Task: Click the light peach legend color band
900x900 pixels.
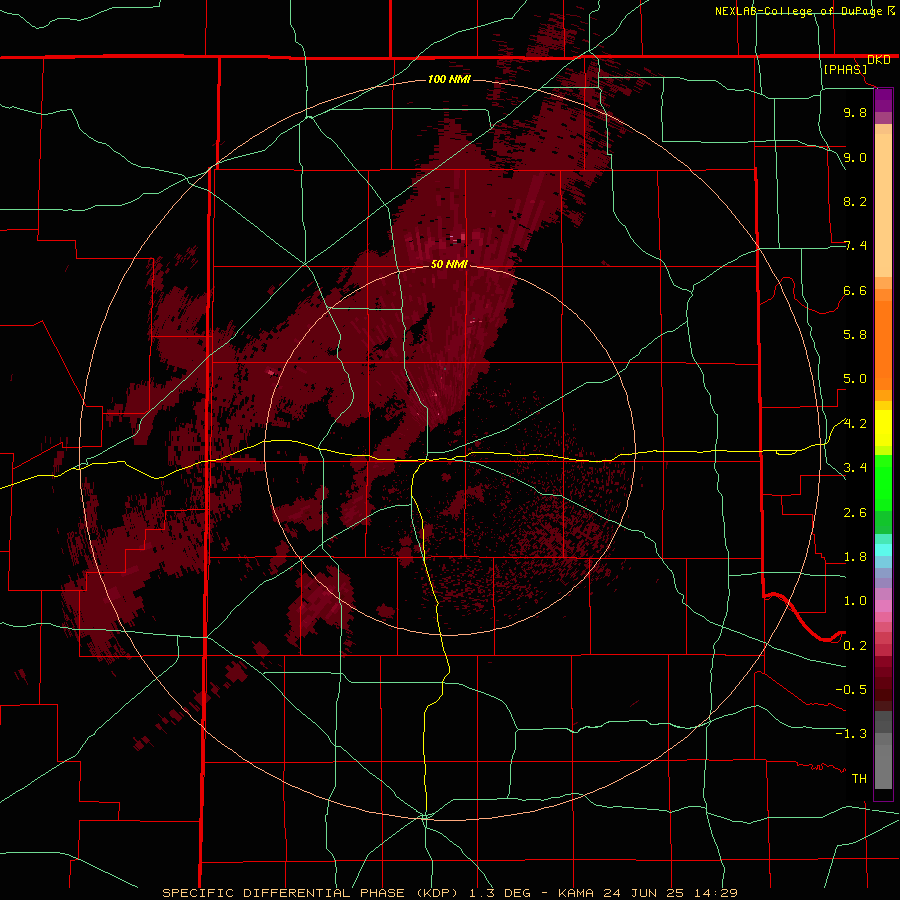Action: [x=883, y=205]
